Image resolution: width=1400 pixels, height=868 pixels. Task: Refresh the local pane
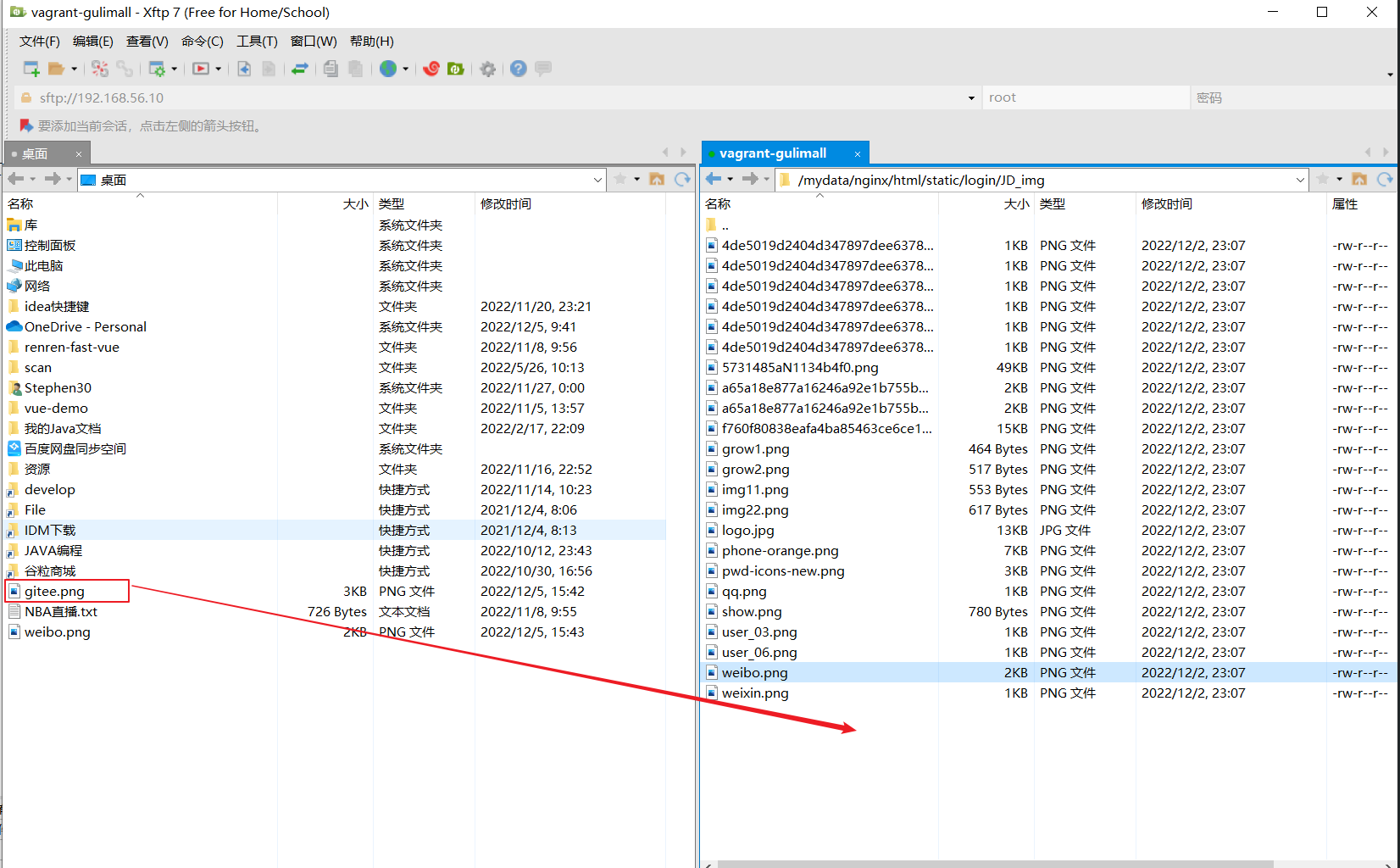[682, 179]
